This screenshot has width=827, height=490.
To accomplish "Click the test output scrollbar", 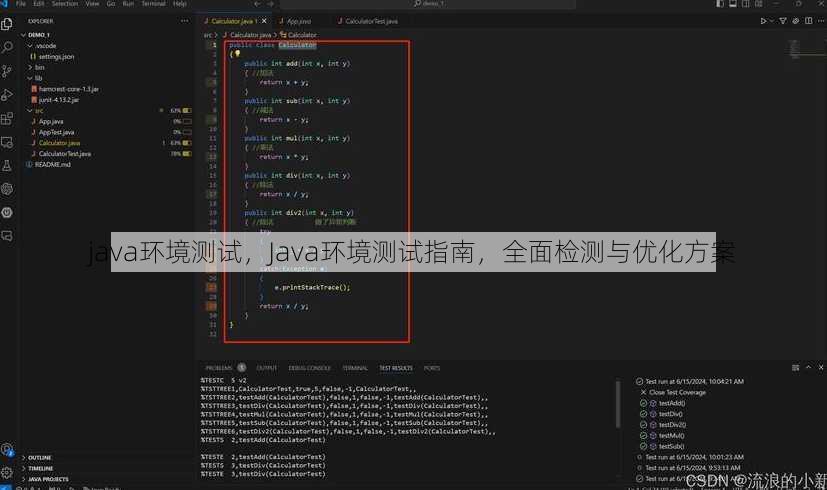I will [618, 403].
